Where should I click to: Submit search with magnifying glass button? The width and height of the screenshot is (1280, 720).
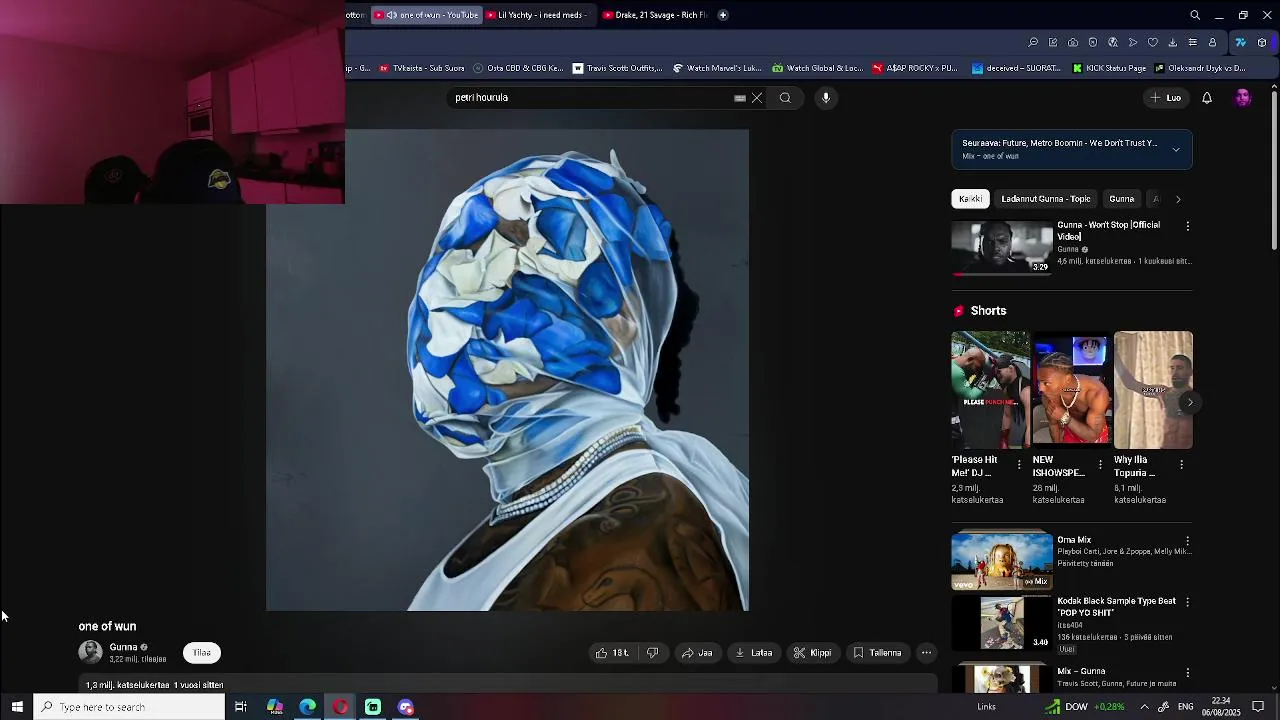tap(785, 98)
